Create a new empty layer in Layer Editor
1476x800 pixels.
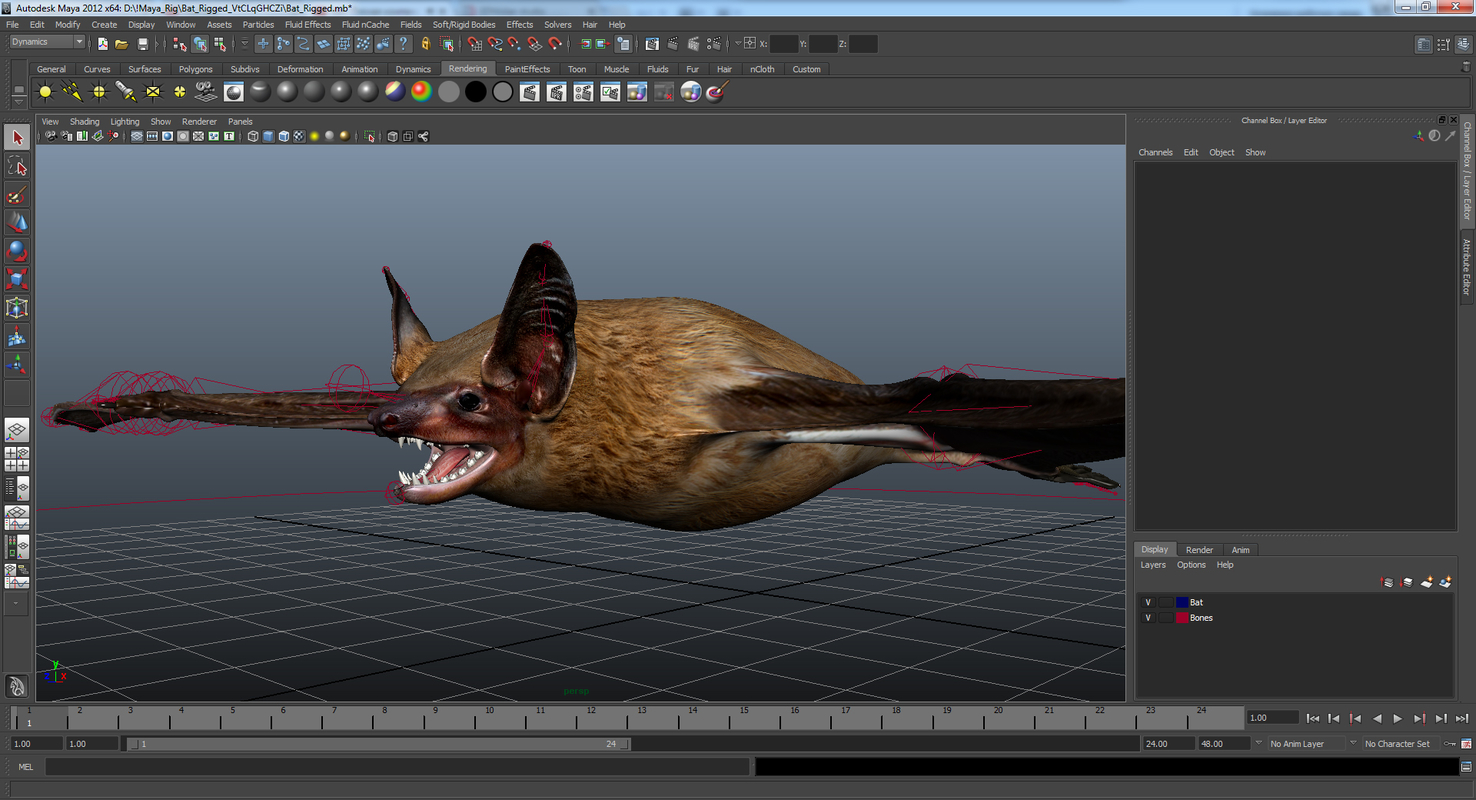[x=1427, y=581]
